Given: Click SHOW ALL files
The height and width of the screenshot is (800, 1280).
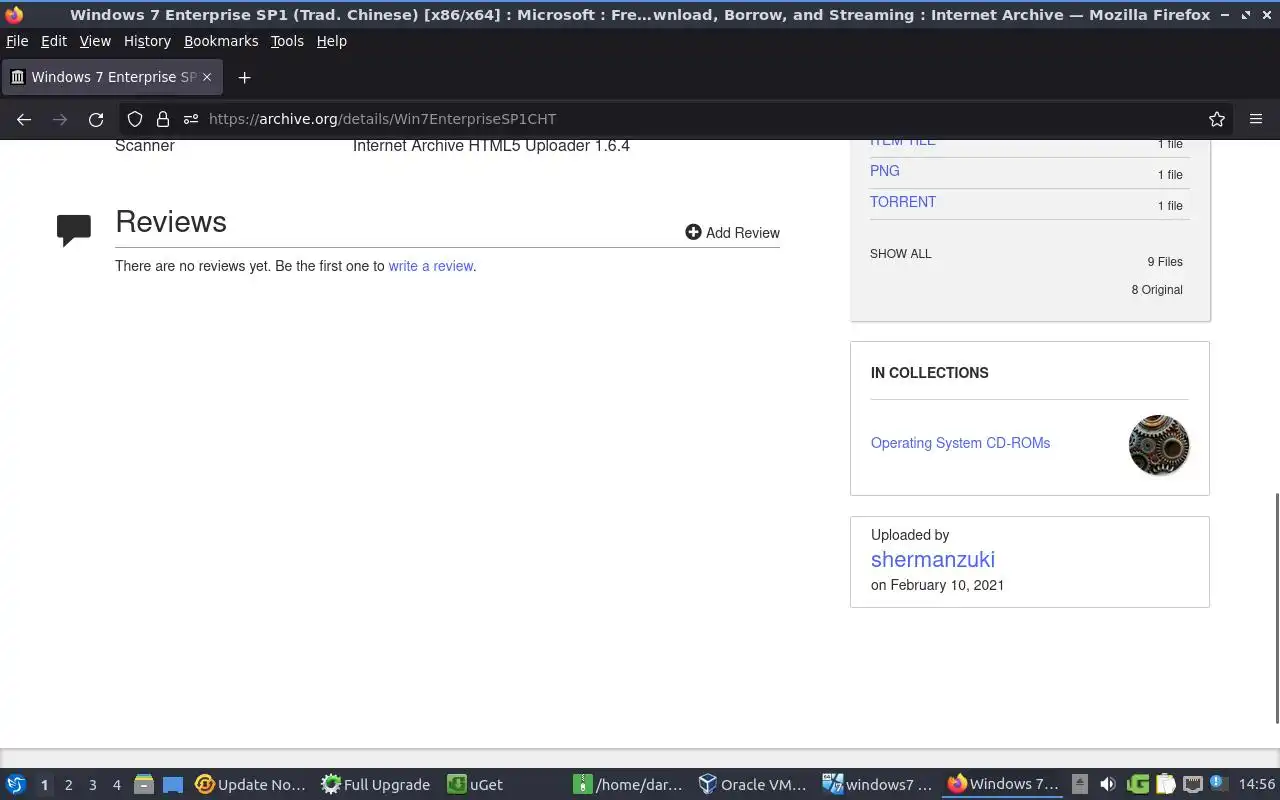Looking at the screenshot, I should (x=901, y=254).
